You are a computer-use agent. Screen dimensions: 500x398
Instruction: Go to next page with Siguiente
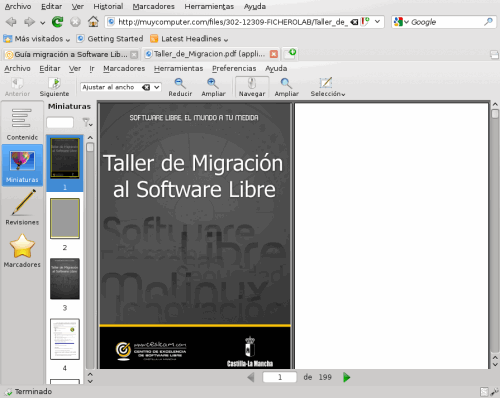[x=54, y=87]
